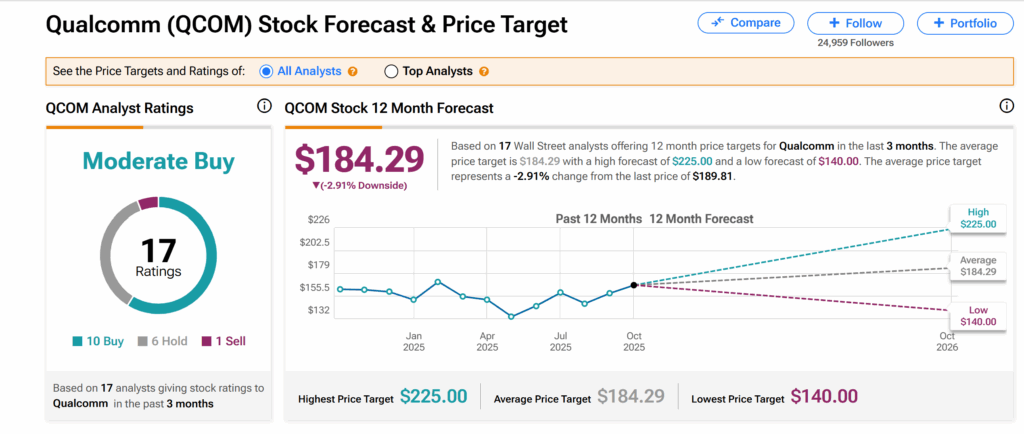
Task: Select the Top Analysts radio button
Action: 391,72
